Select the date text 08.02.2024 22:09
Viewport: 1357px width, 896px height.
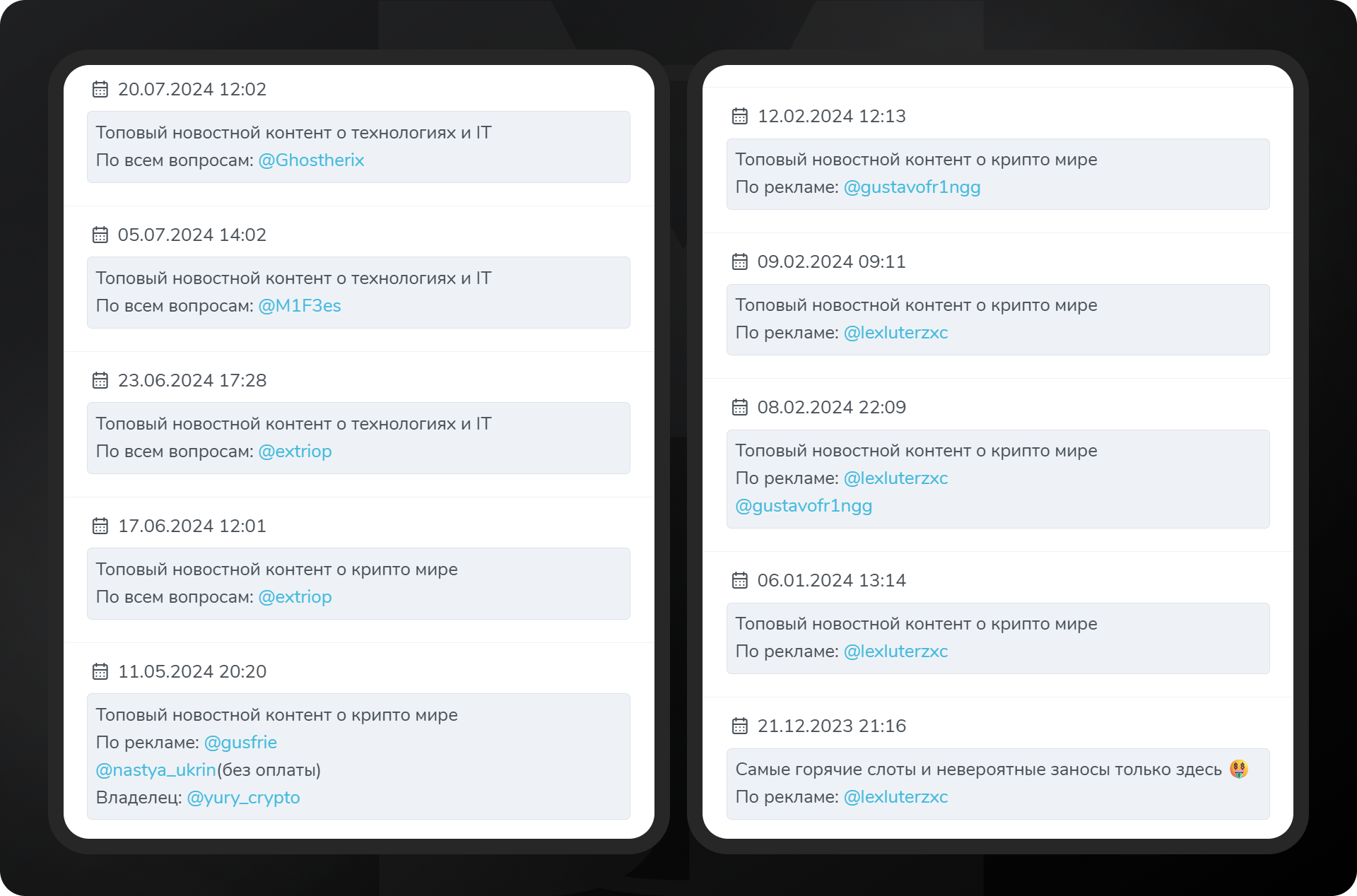point(831,407)
